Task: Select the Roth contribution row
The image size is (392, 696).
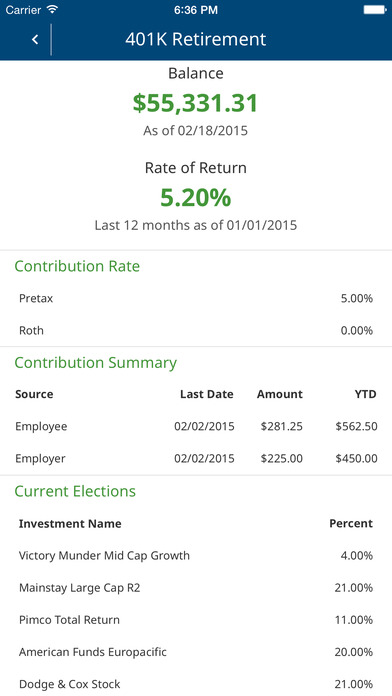Action: click(x=196, y=331)
